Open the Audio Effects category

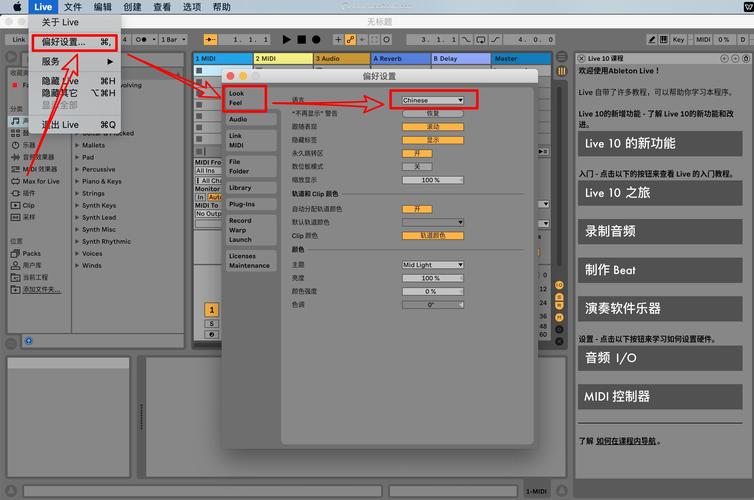coord(33,157)
